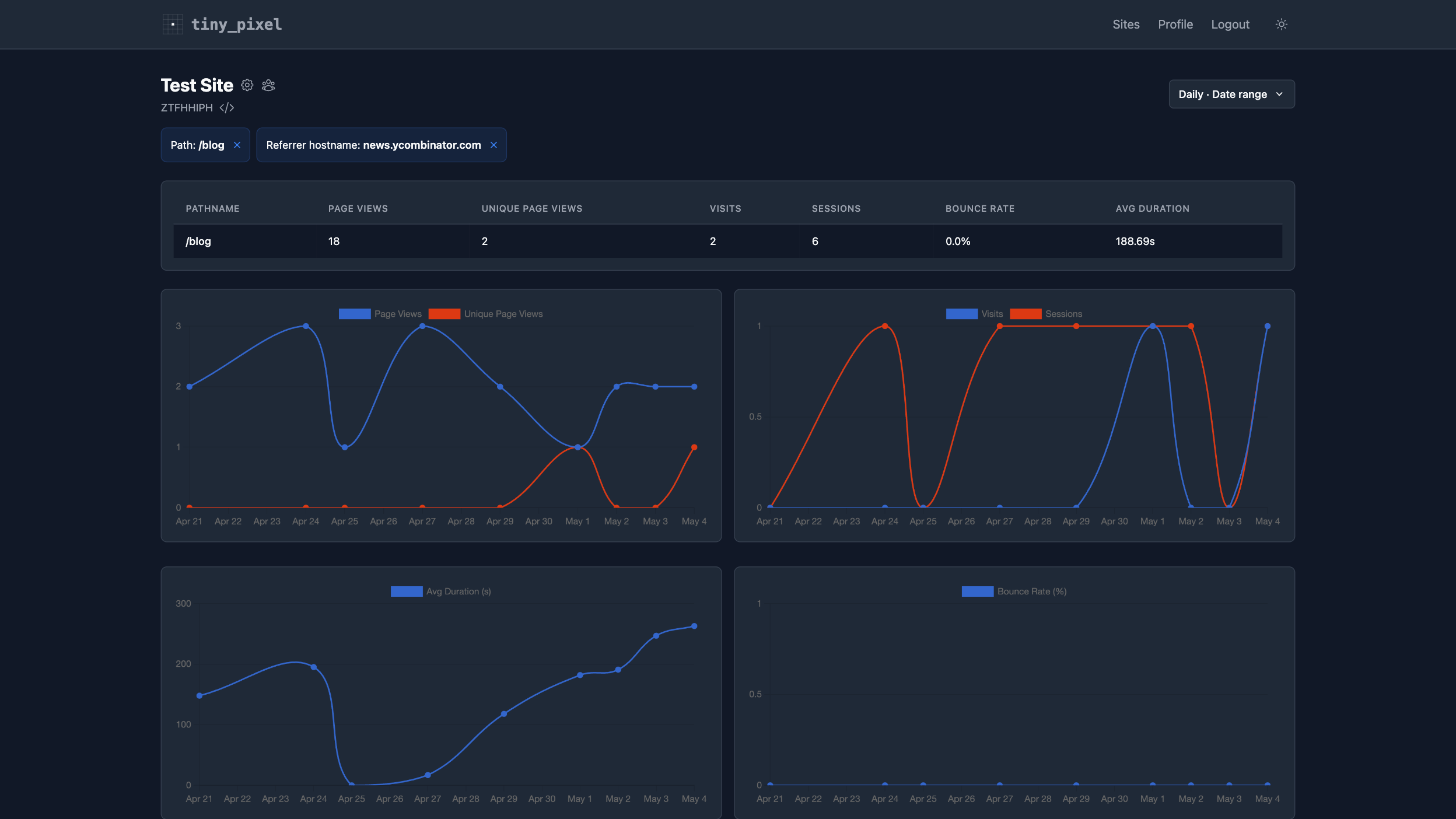Viewport: 1456px width, 819px height.
Task: Hide the Sessions series in legend
Action: click(x=1046, y=314)
